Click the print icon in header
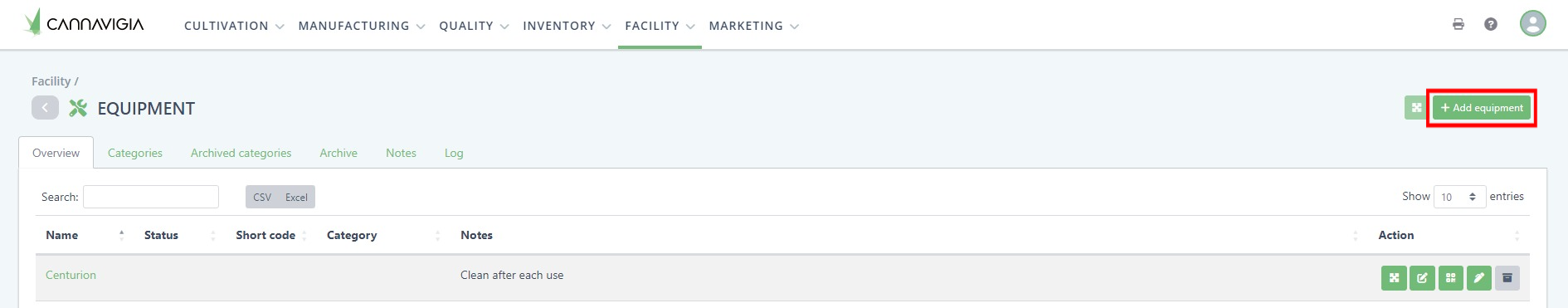 [1458, 24]
